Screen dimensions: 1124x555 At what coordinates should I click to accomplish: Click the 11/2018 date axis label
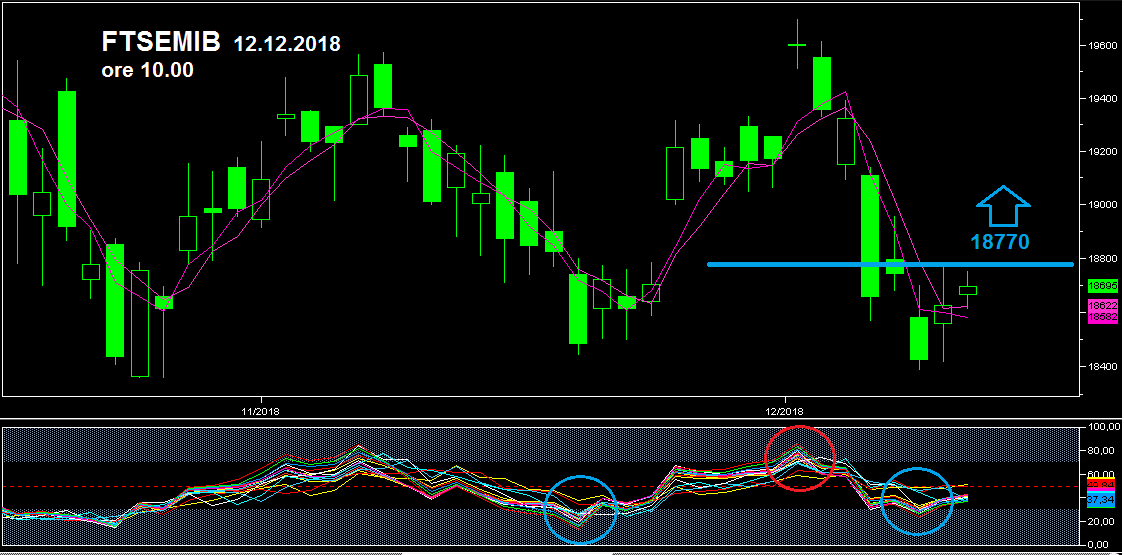(x=260, y=412)
